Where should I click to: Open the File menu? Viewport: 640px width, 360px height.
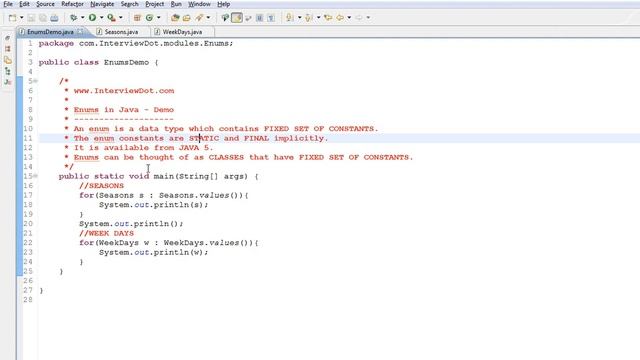[8, 4]
